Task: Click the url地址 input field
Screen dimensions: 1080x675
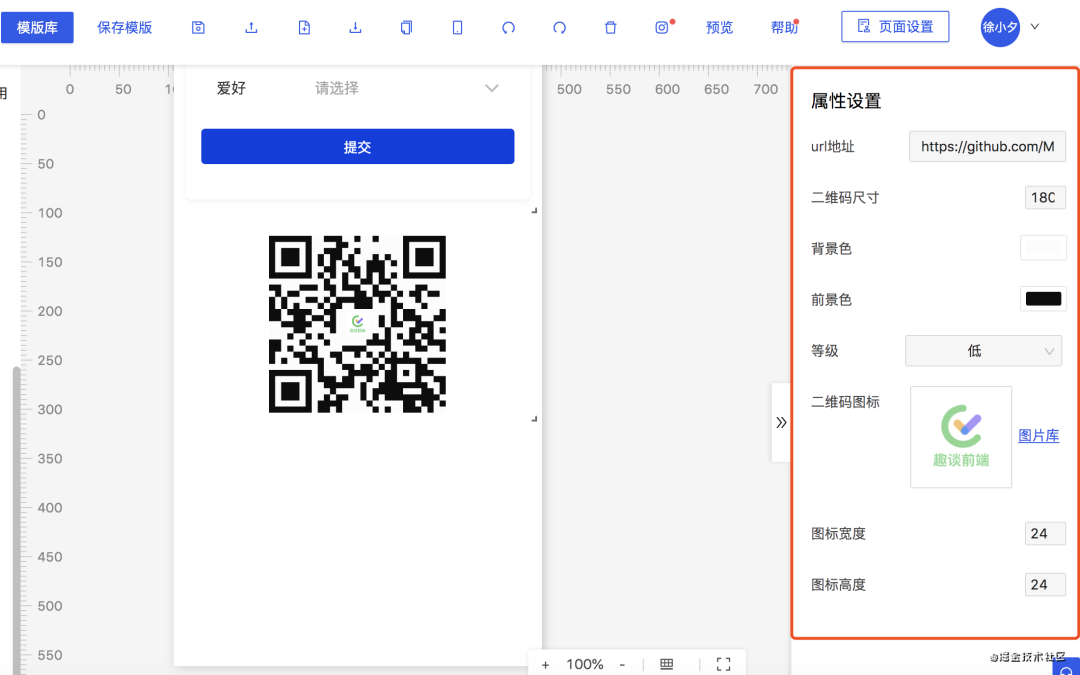Action: pyautogui.click(x=988, y=146)
